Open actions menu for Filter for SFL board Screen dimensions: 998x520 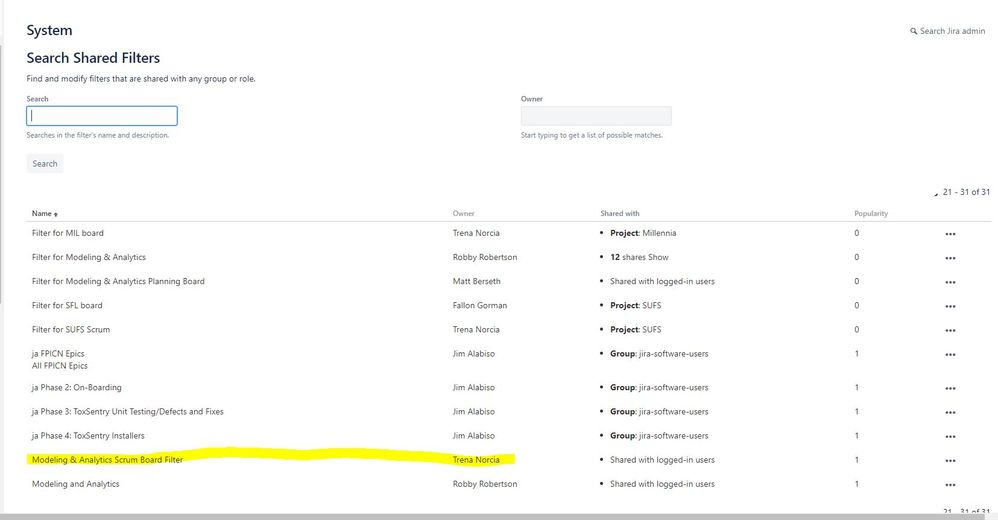950,307
